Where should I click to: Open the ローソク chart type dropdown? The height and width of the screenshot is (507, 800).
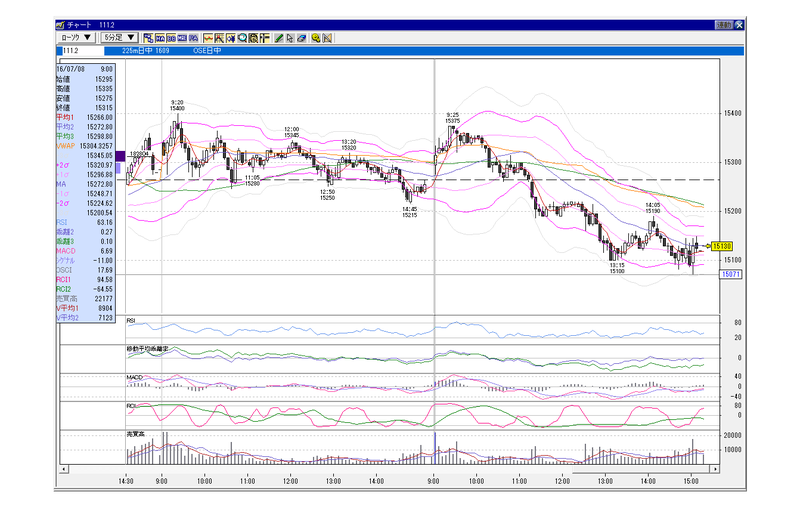point(76,38)
